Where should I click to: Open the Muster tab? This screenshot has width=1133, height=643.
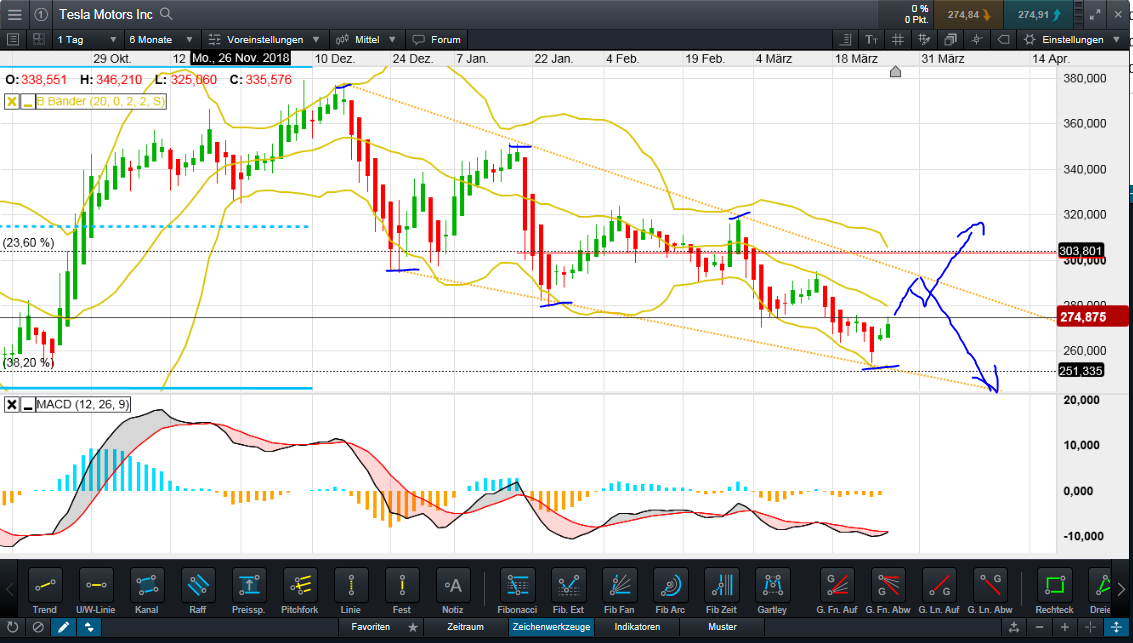[722, 627]
